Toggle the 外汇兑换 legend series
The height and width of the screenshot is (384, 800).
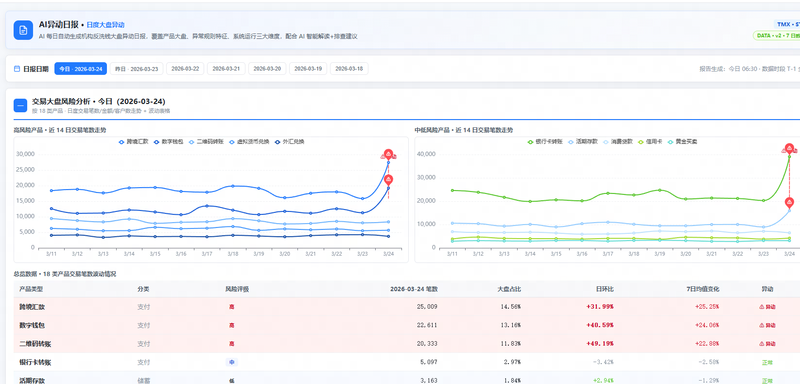pyautogui.click(x=290, y=142)
